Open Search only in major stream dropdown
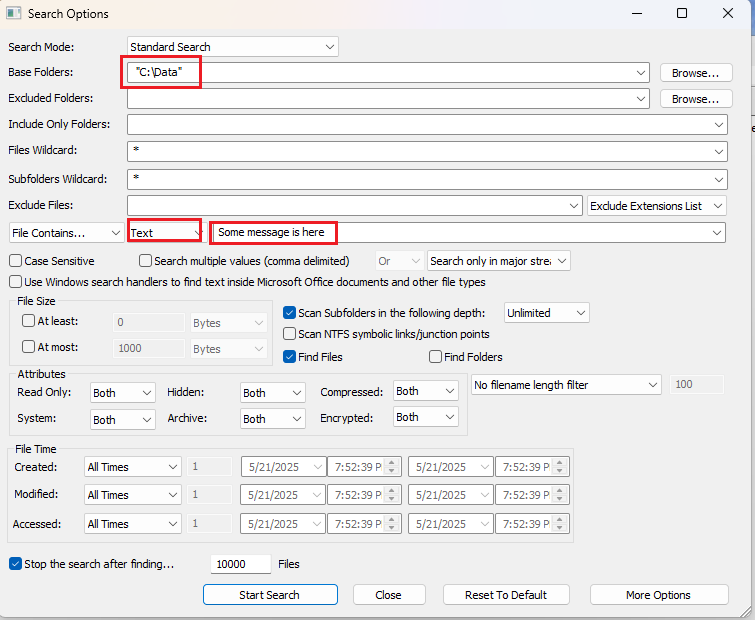The width and height of the screenshot is (755, 620). (498, 261)
